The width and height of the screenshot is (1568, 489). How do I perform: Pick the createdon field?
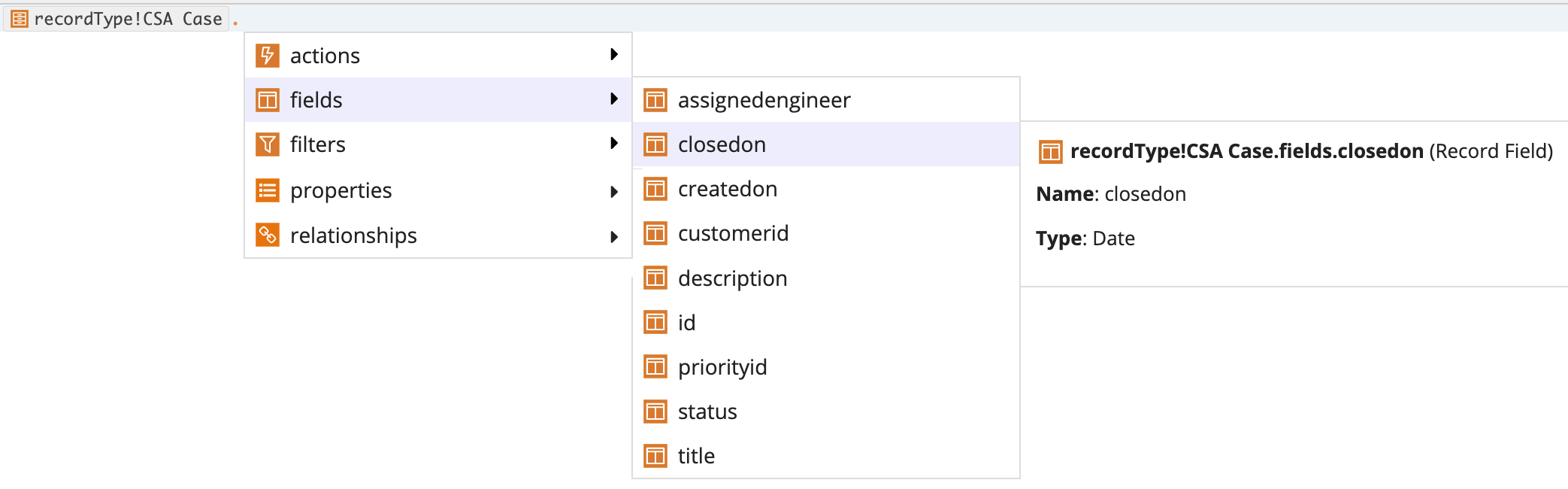tap(826, 188)
